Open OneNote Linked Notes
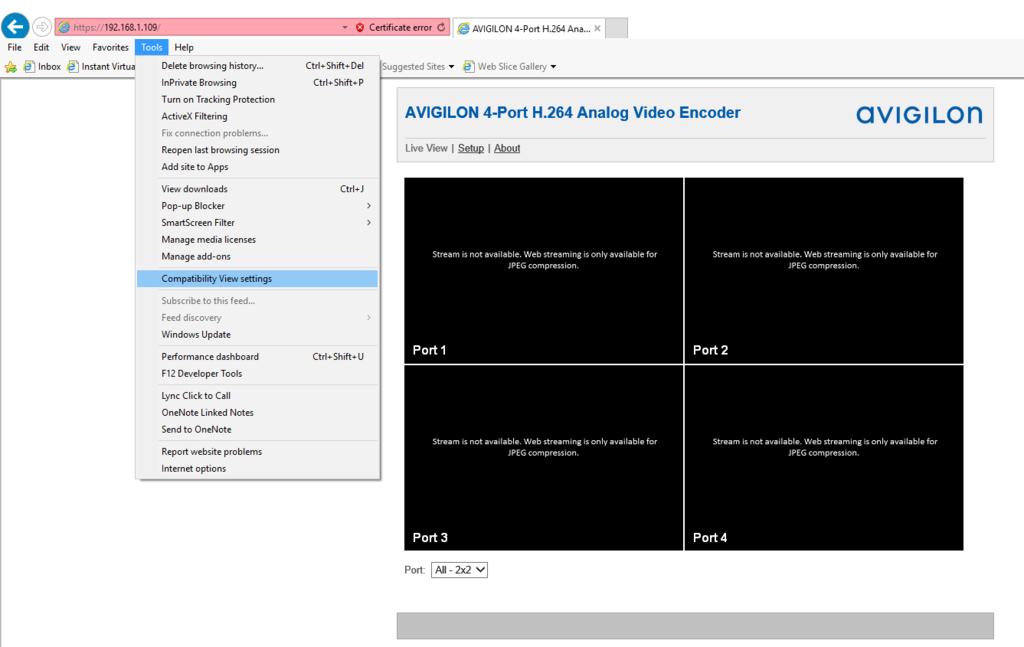This screenshot has height=647, width=1024. click(257, 413)
